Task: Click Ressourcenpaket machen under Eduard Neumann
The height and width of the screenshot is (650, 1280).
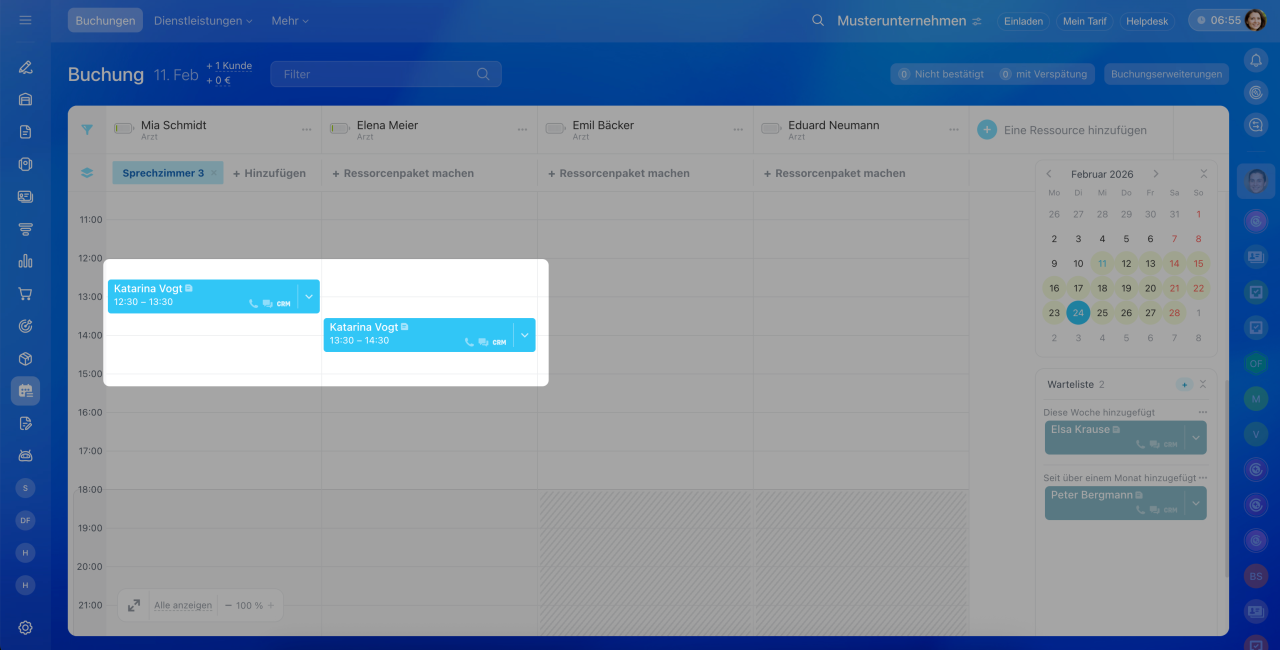Action: 834,173
